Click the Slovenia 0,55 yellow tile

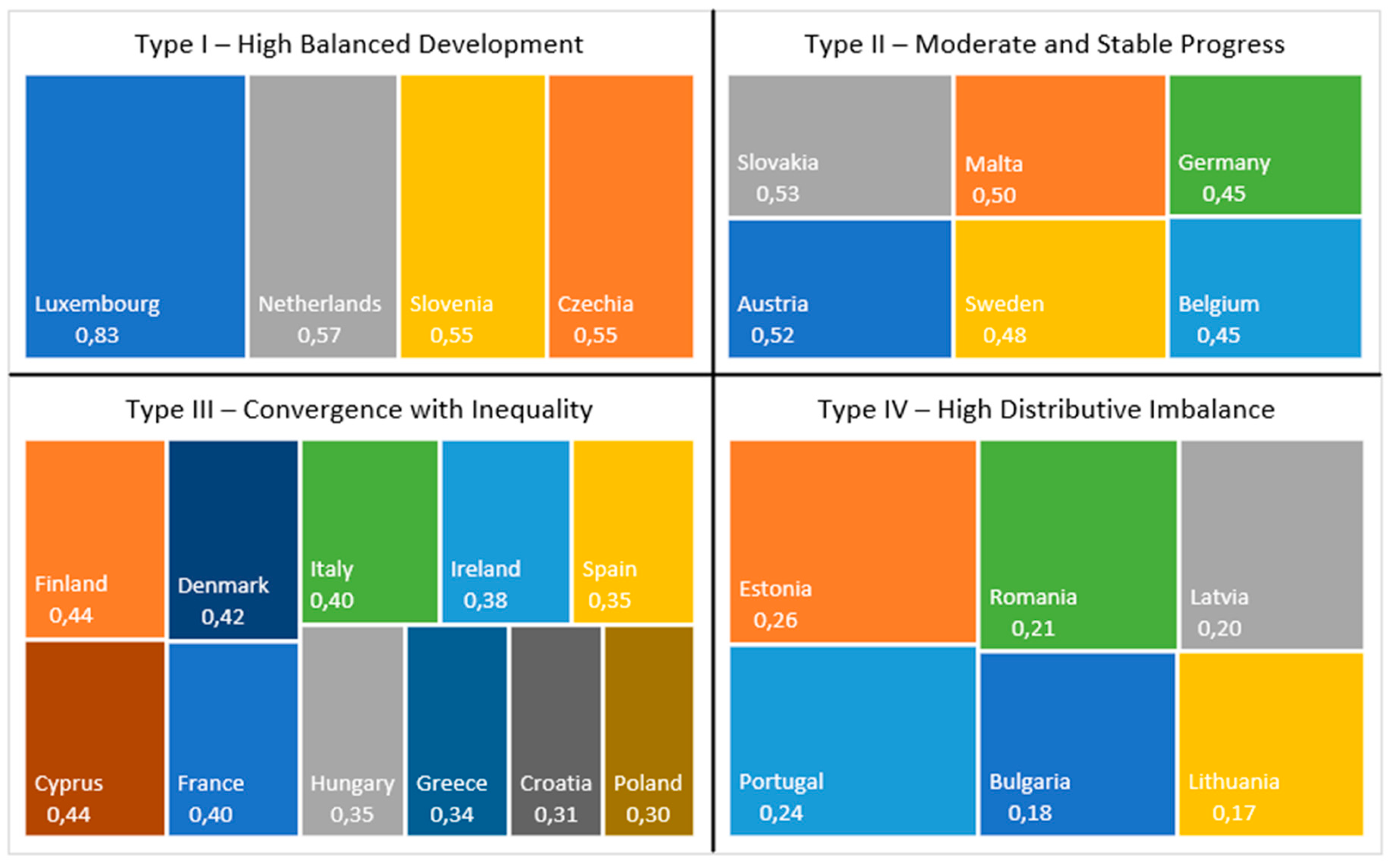(x=472, y=216)
